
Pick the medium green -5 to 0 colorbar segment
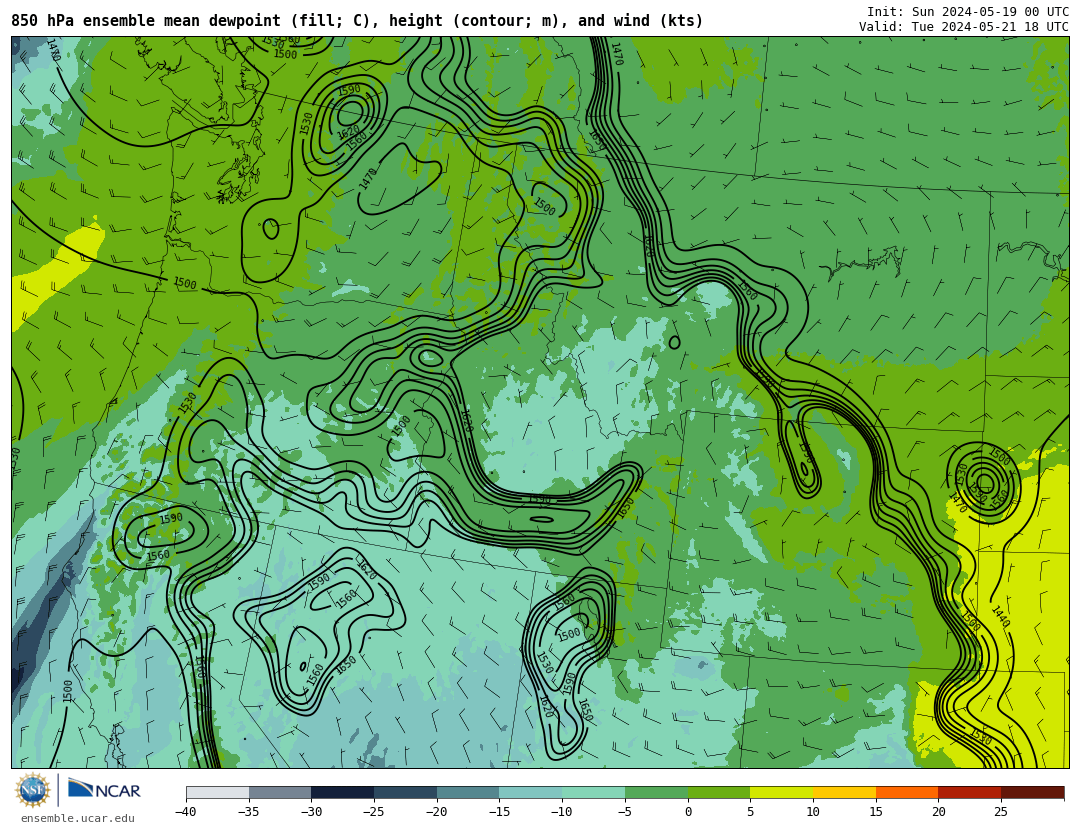(x=656, y=792)
